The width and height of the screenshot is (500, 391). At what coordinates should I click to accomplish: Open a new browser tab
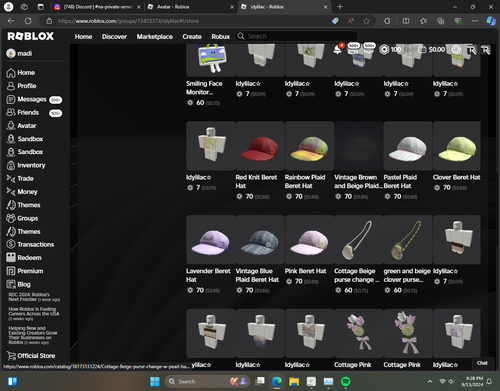click(x=340, y=7)
